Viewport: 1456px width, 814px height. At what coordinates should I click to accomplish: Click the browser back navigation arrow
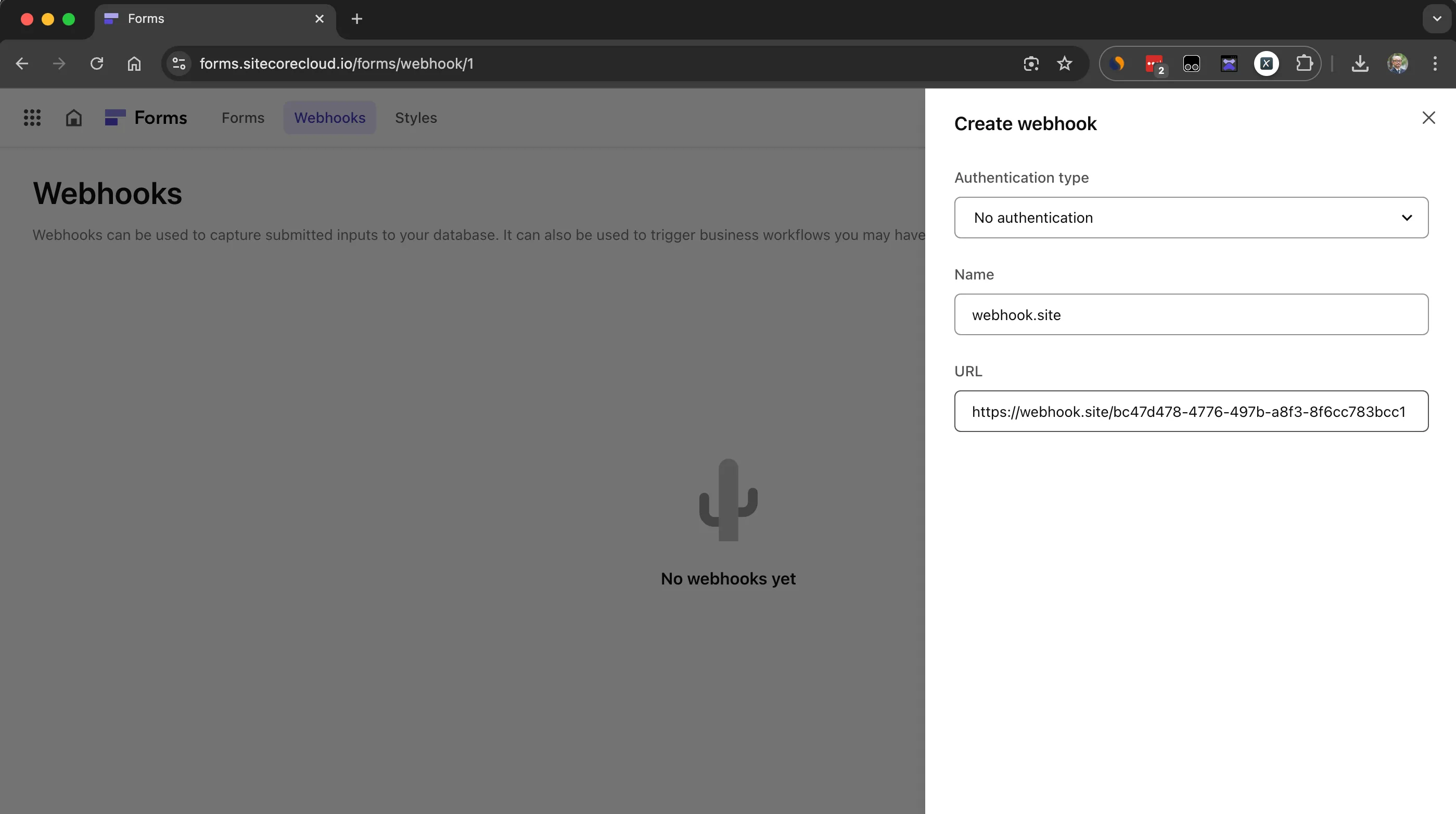click(22, 63)
